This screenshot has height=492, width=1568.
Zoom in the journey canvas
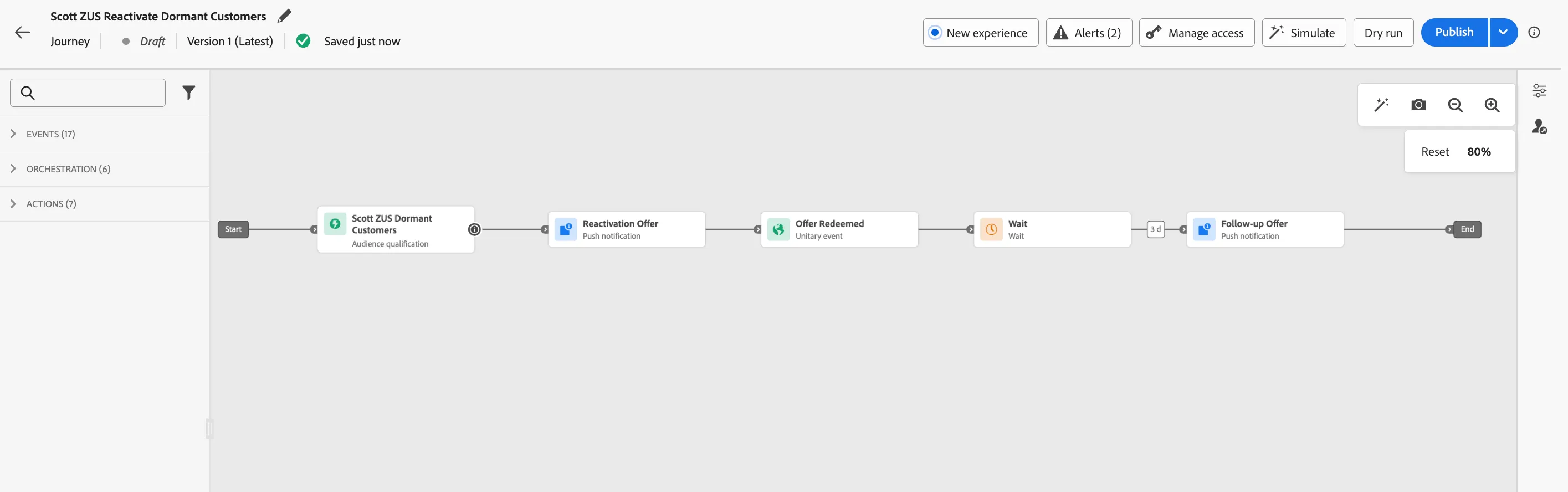pyautogui.click(x=1492, y=105)
